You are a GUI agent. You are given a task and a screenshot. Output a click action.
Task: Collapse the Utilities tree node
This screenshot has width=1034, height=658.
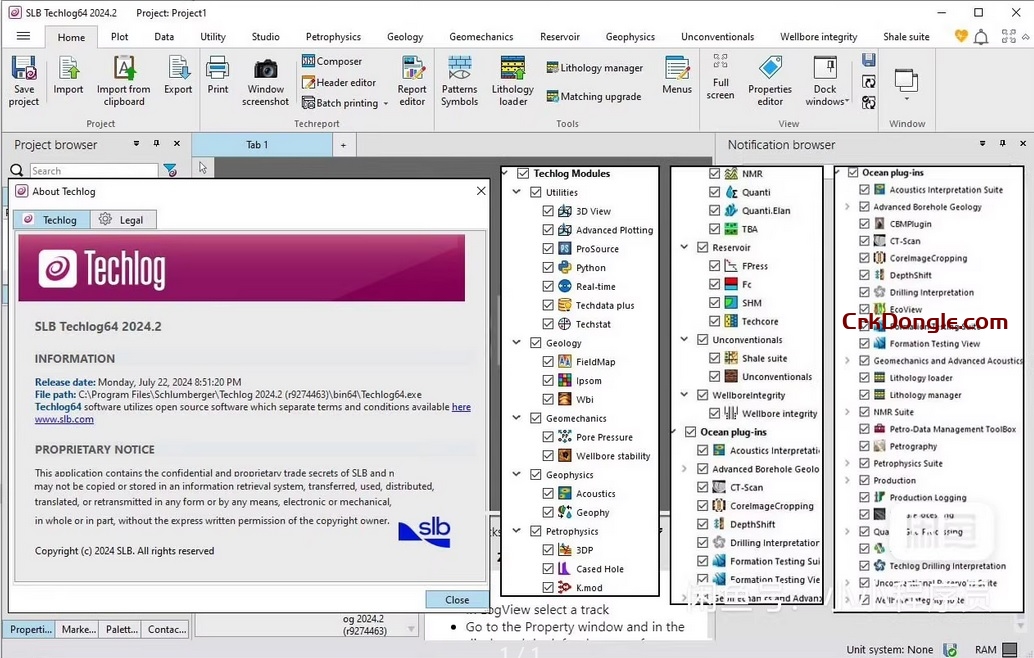517,192
